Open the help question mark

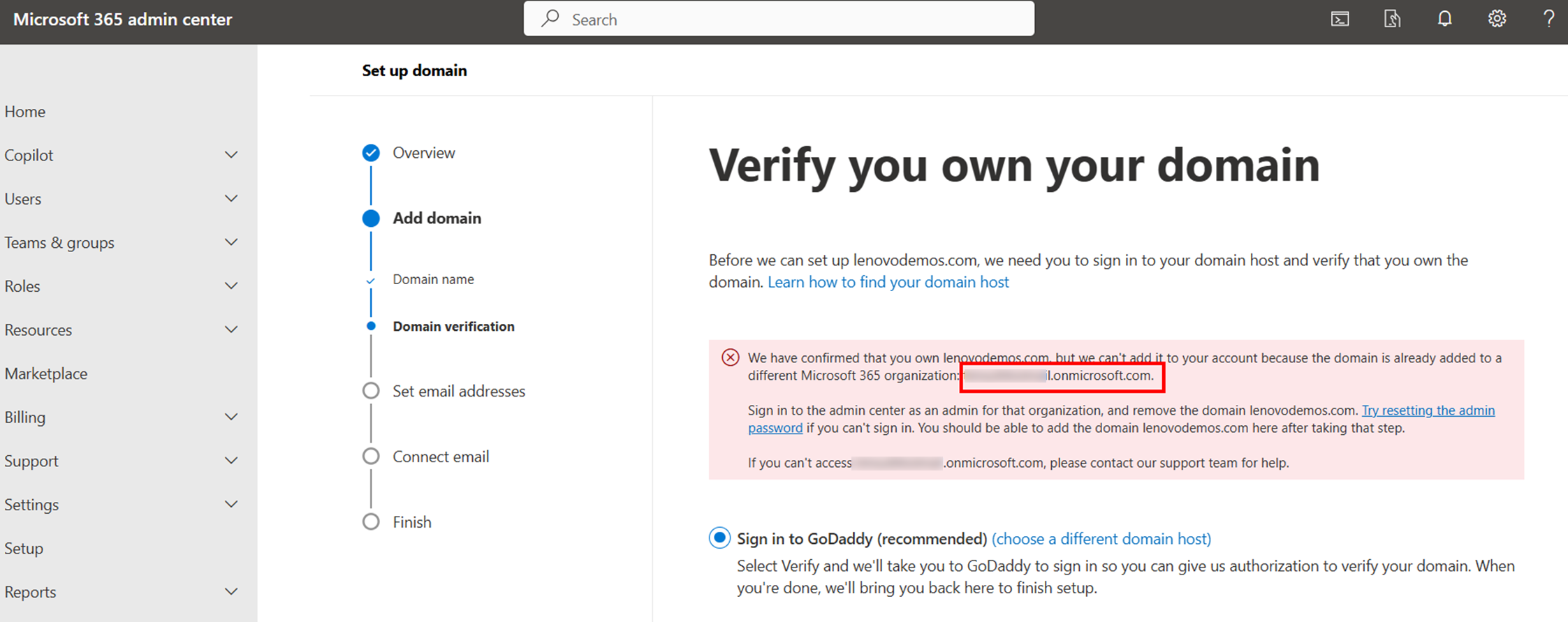pos(1548,19)
